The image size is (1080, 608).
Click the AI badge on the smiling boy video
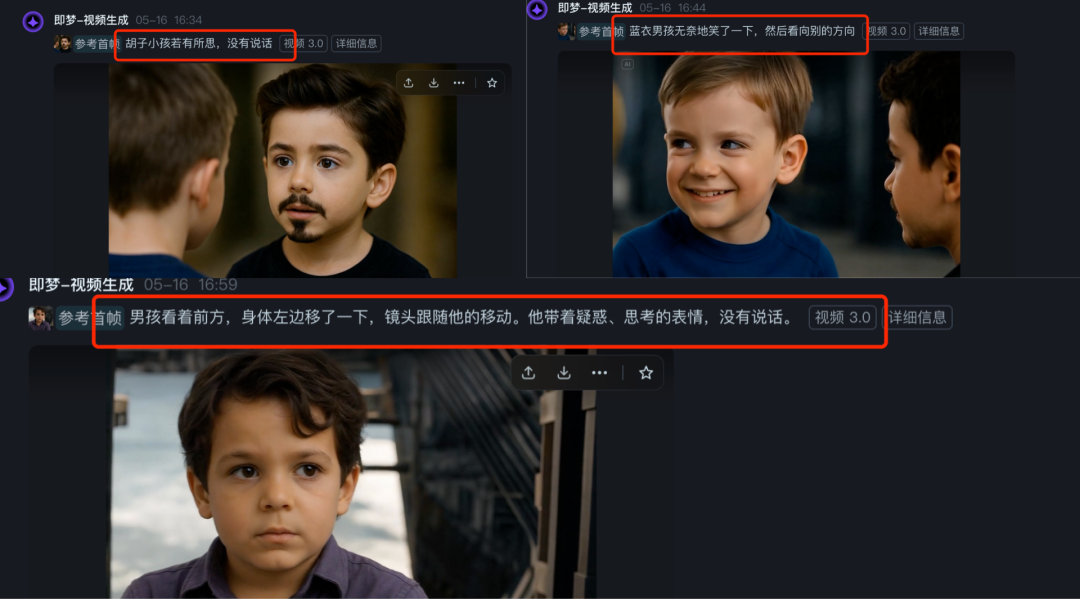pyautogui.click(x=627, y=64)
